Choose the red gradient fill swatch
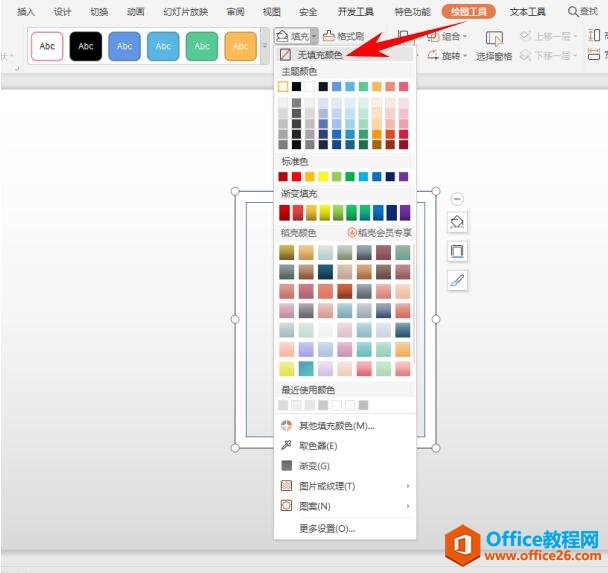This screenshot has width=608, height=573. (284, 213)
